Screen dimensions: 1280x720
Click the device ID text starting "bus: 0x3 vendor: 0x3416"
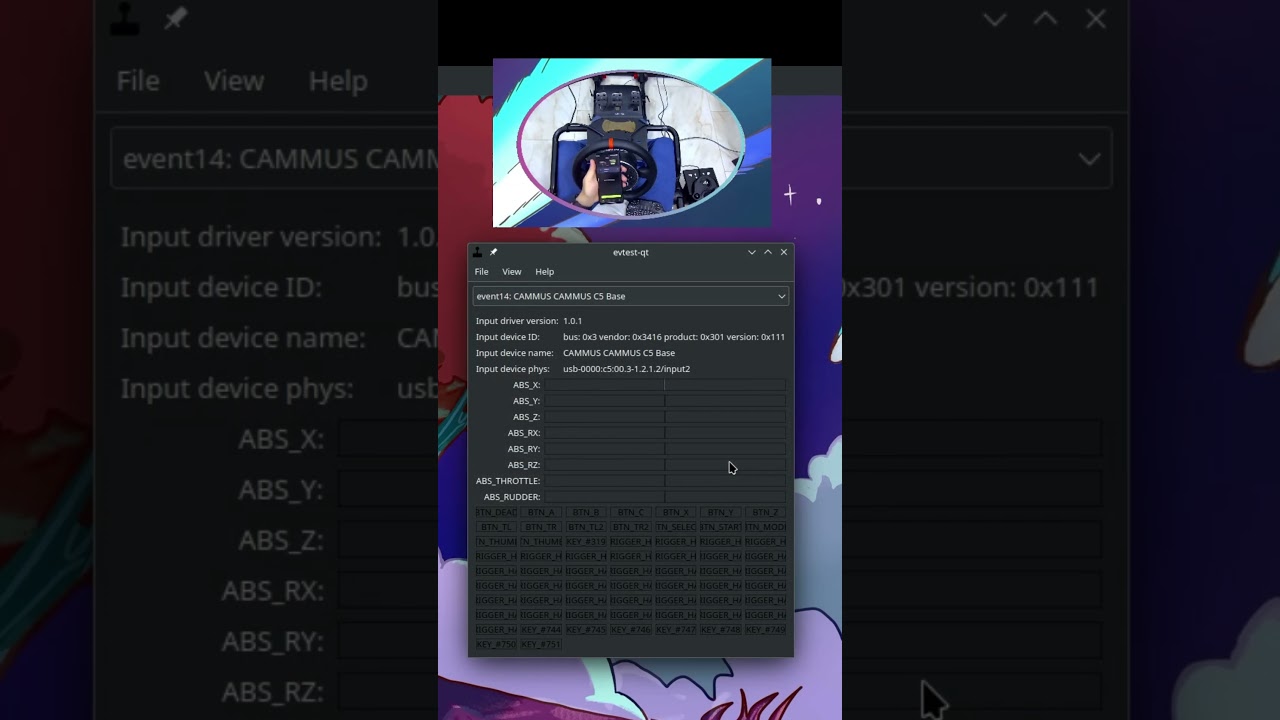(x=674, y=337)
